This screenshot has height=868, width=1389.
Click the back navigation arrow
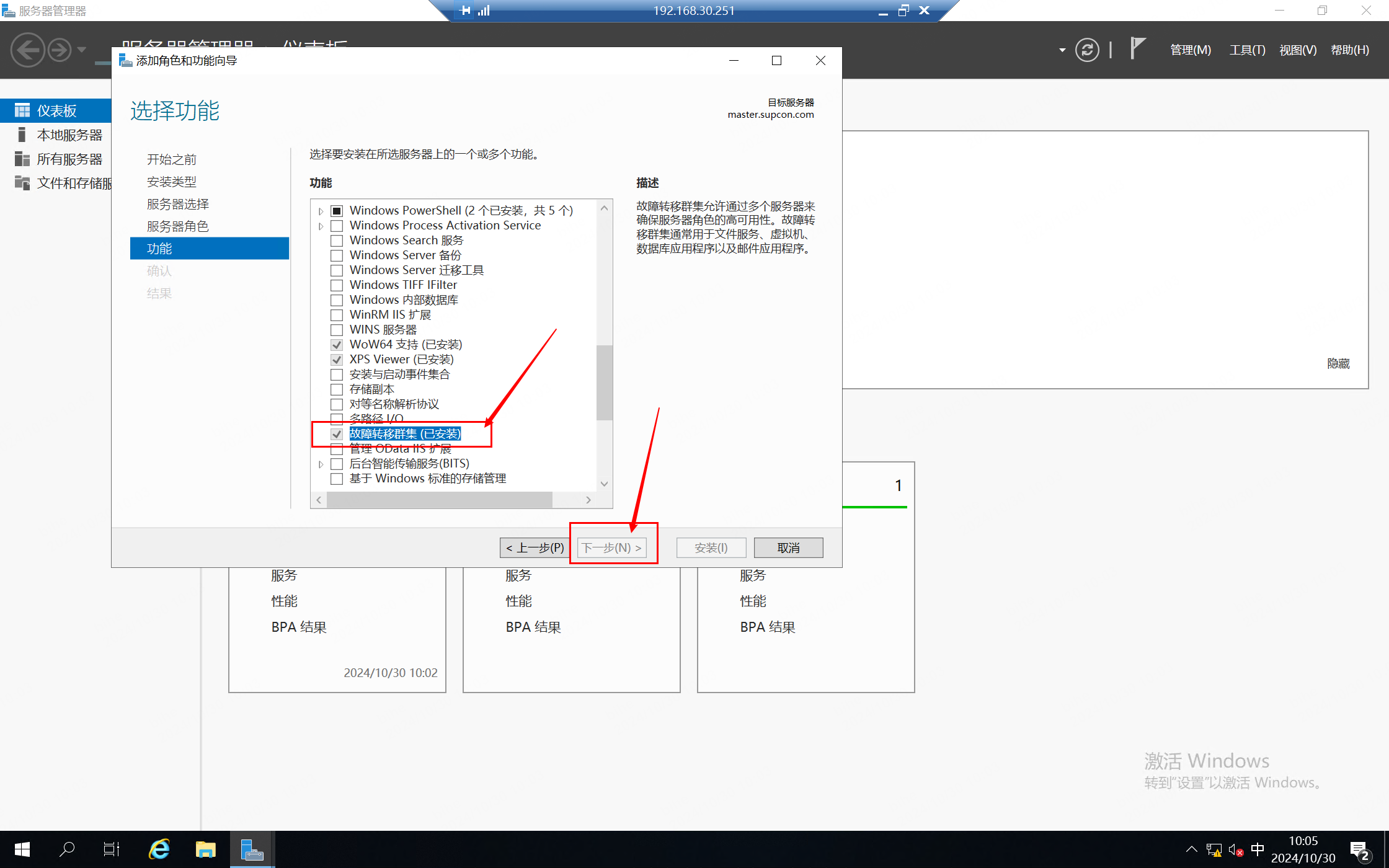click(27, 50)
